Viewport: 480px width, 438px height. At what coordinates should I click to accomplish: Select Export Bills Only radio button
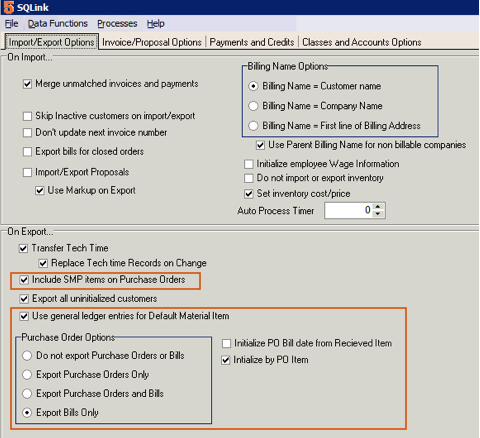27,413
